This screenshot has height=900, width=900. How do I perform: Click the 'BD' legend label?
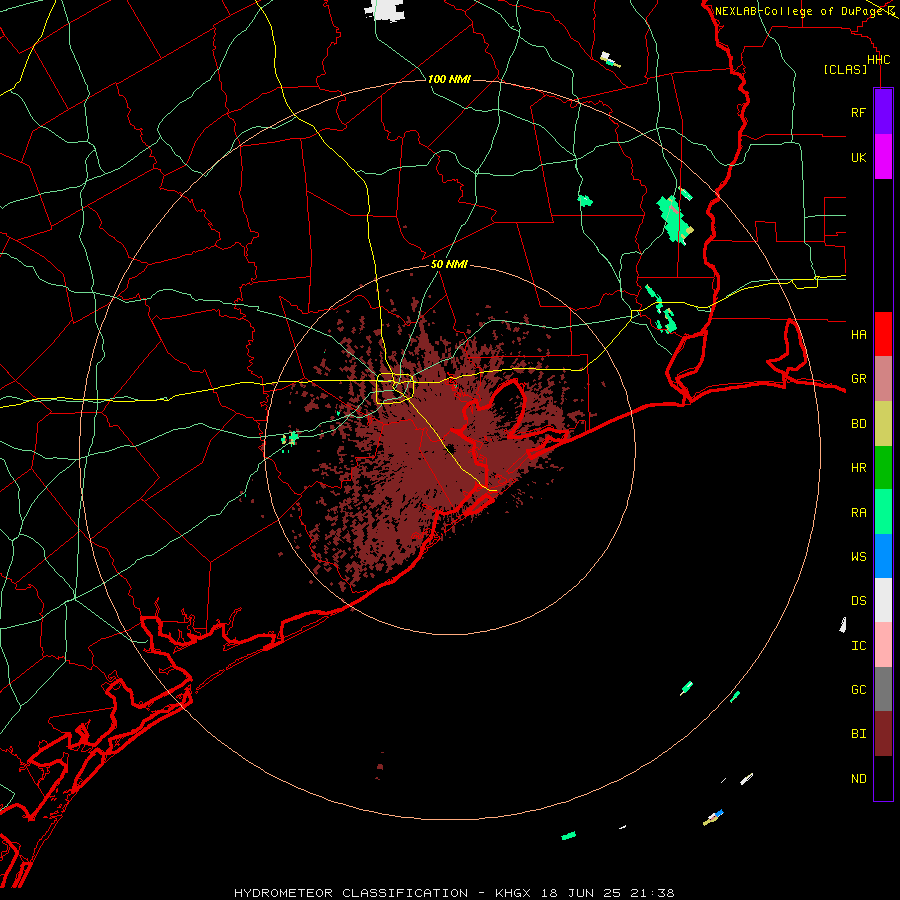coord(858,424)
